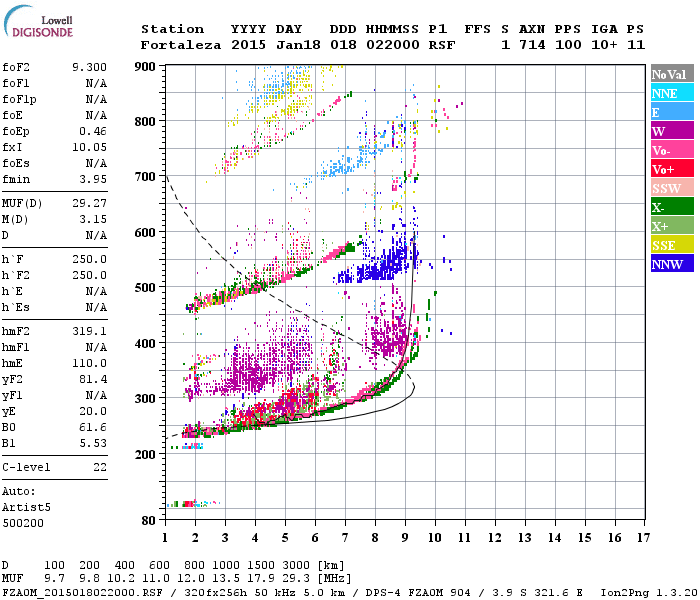Select the X+ light green swatch

pos(672,225)
